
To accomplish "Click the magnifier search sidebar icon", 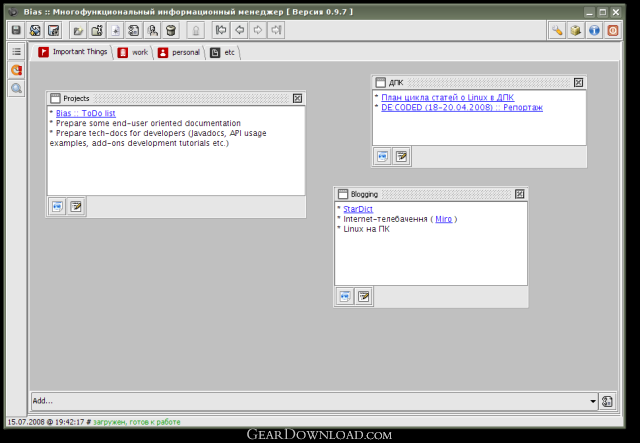I will [16, 88].
